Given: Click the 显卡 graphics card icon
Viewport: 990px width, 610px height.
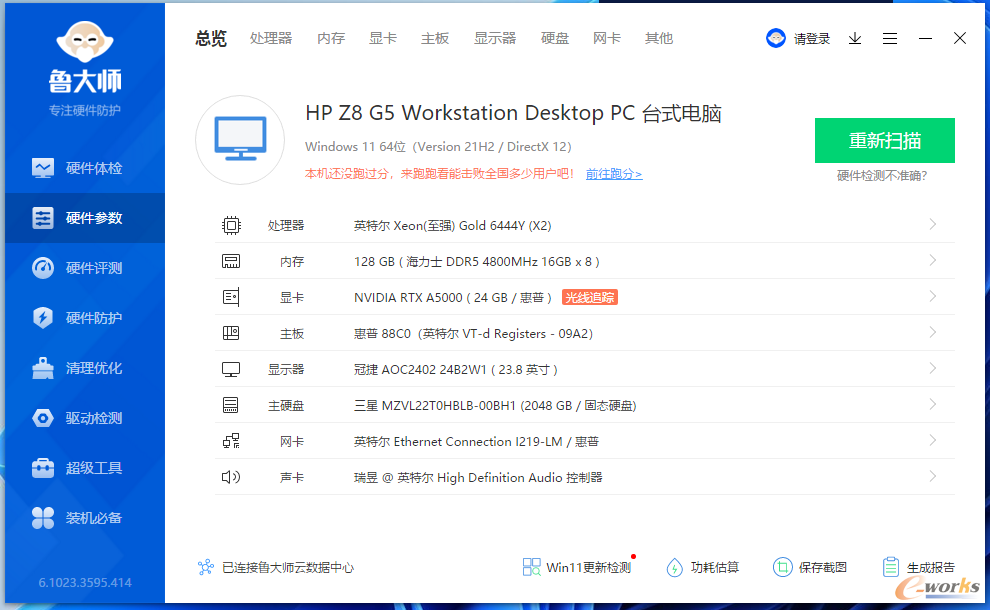Looking at the screenshot, I should 231,297.
